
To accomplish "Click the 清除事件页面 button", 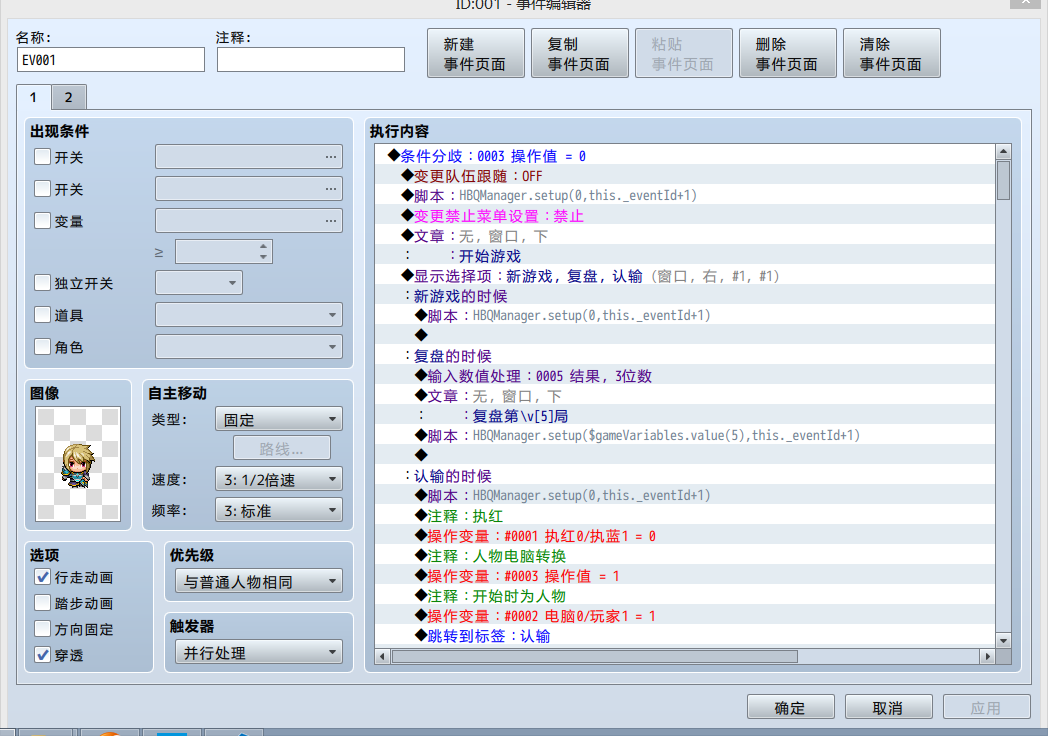I will coord(892,53).
